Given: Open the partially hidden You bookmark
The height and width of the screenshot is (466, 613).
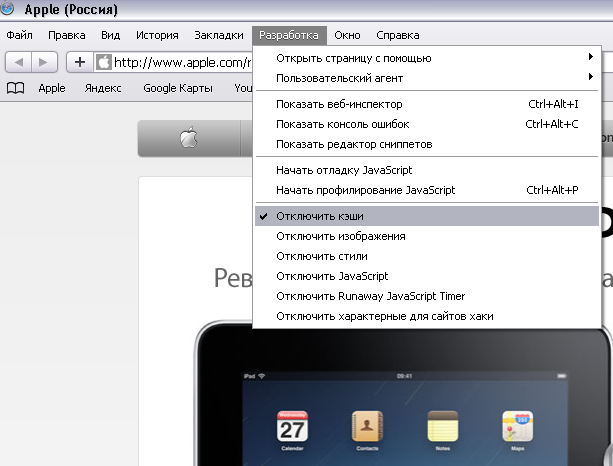Looking at the screenshot, I should 243,88.
